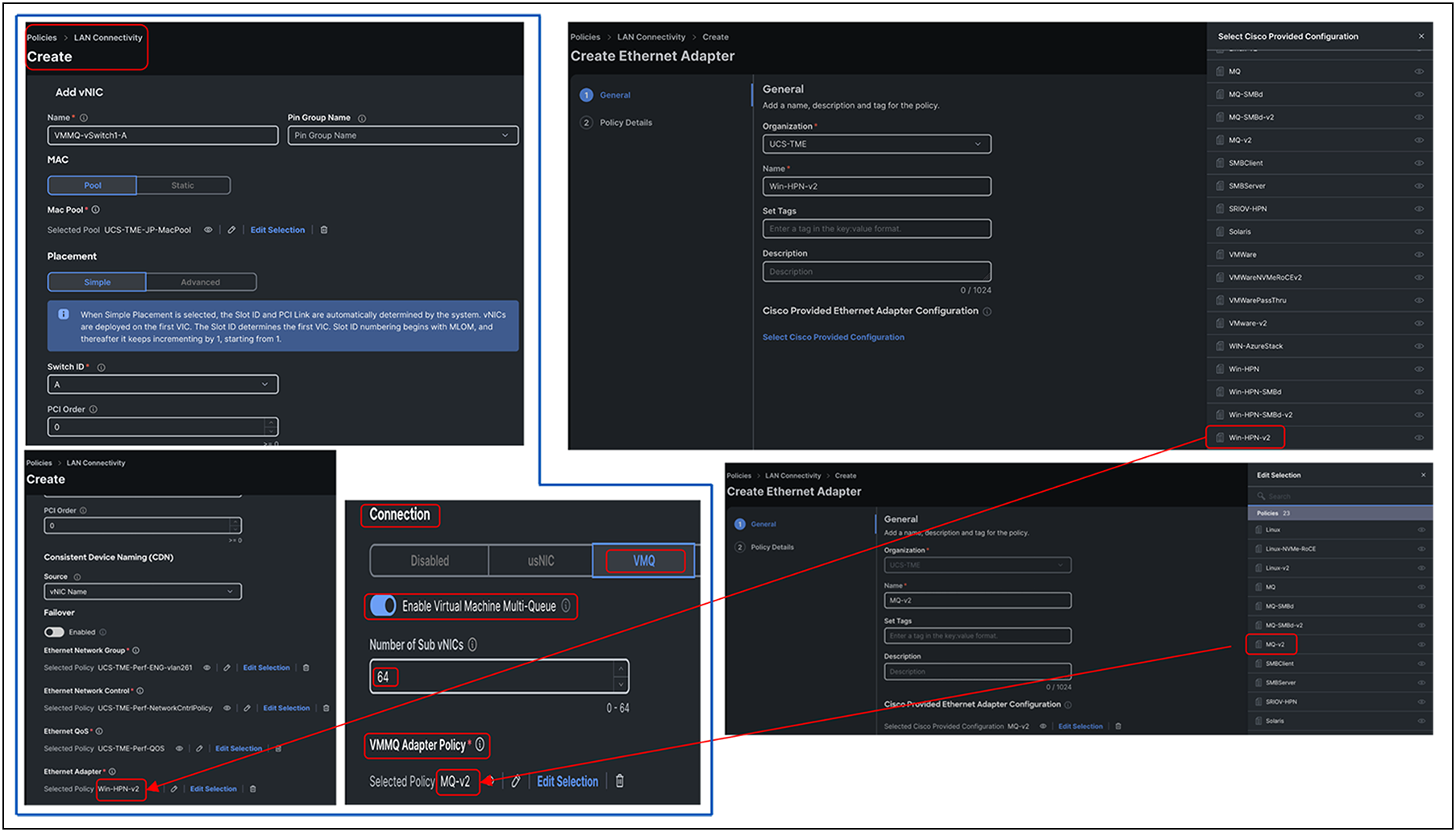Screen dimensions: 1456x832
Task: Click Edit Selection for Ethernet Network Group
Action: click(x=267, y=668)
